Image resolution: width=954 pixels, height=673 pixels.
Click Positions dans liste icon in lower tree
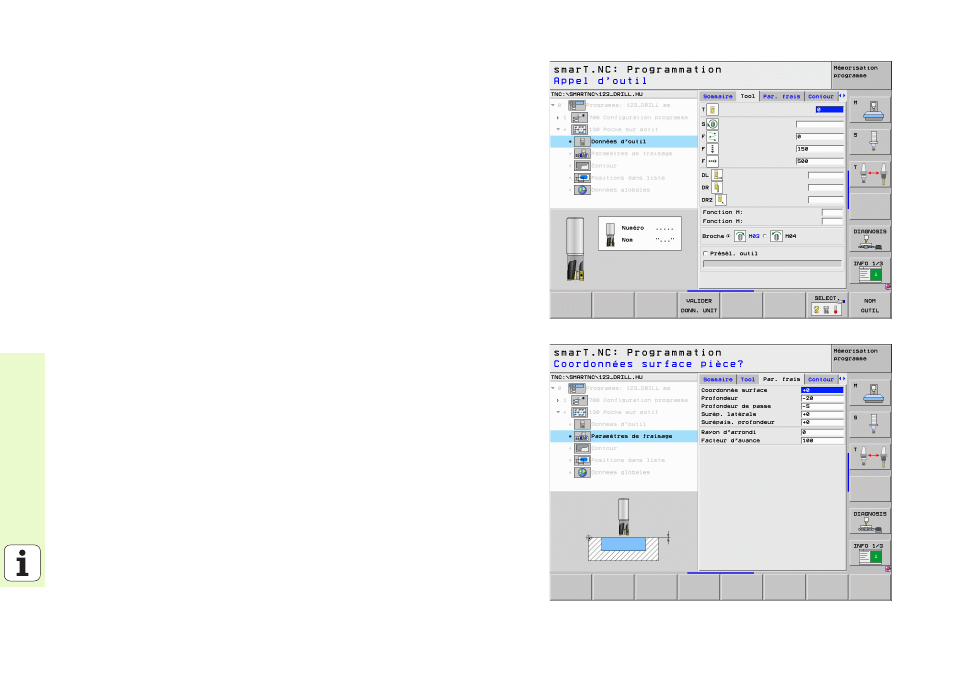pos(582,461)
